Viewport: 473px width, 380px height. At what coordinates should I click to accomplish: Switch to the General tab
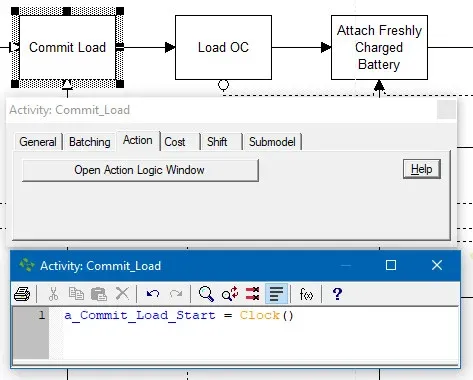[38, 142]
